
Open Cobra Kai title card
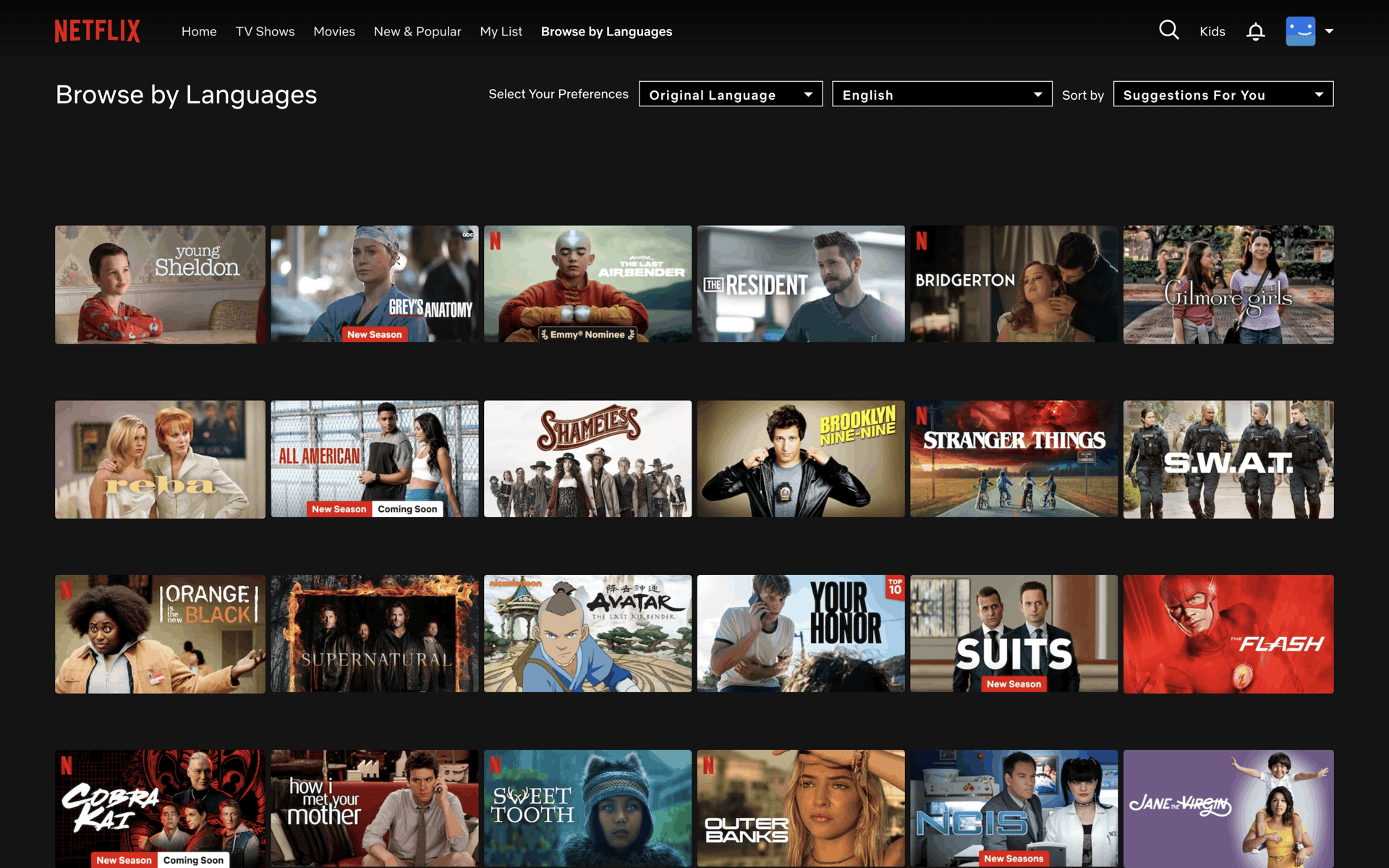coord(160,809)
